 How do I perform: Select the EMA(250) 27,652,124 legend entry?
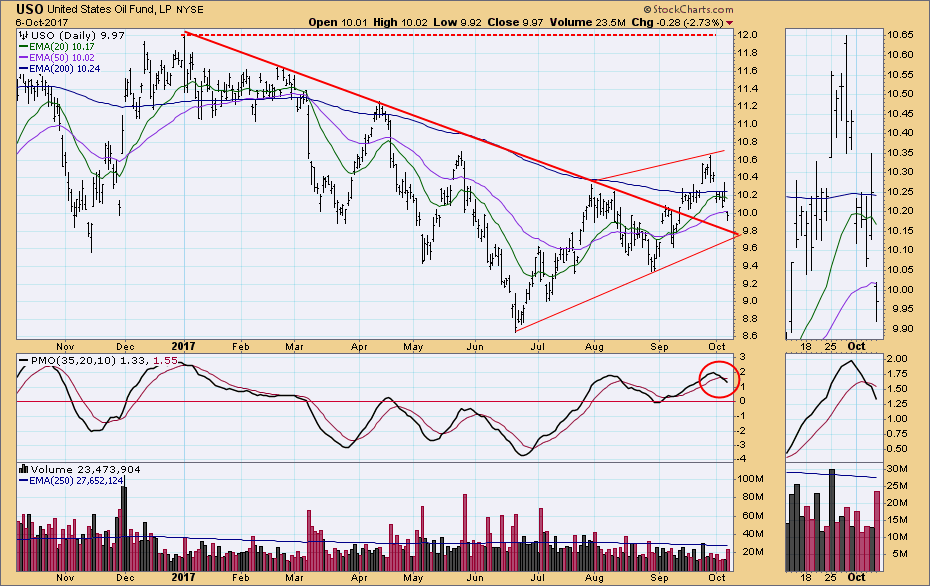[71, 480]
